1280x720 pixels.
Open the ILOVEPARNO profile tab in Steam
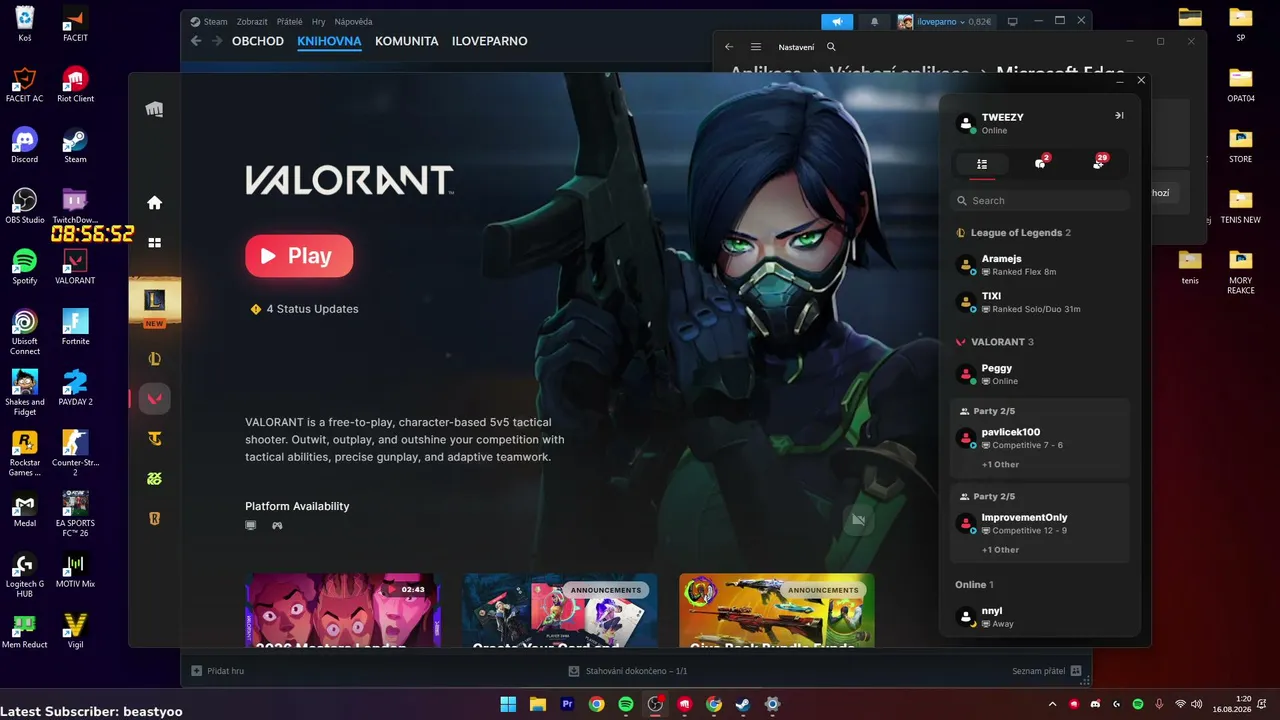coord(490,41)
